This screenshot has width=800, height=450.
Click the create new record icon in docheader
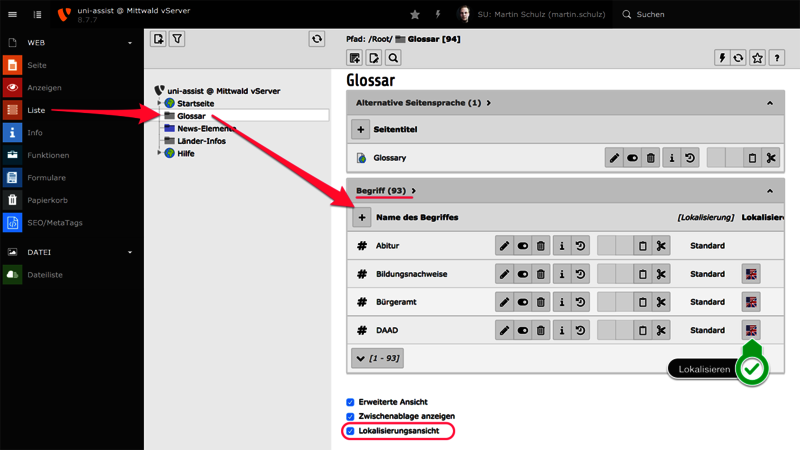click(355, 58)
